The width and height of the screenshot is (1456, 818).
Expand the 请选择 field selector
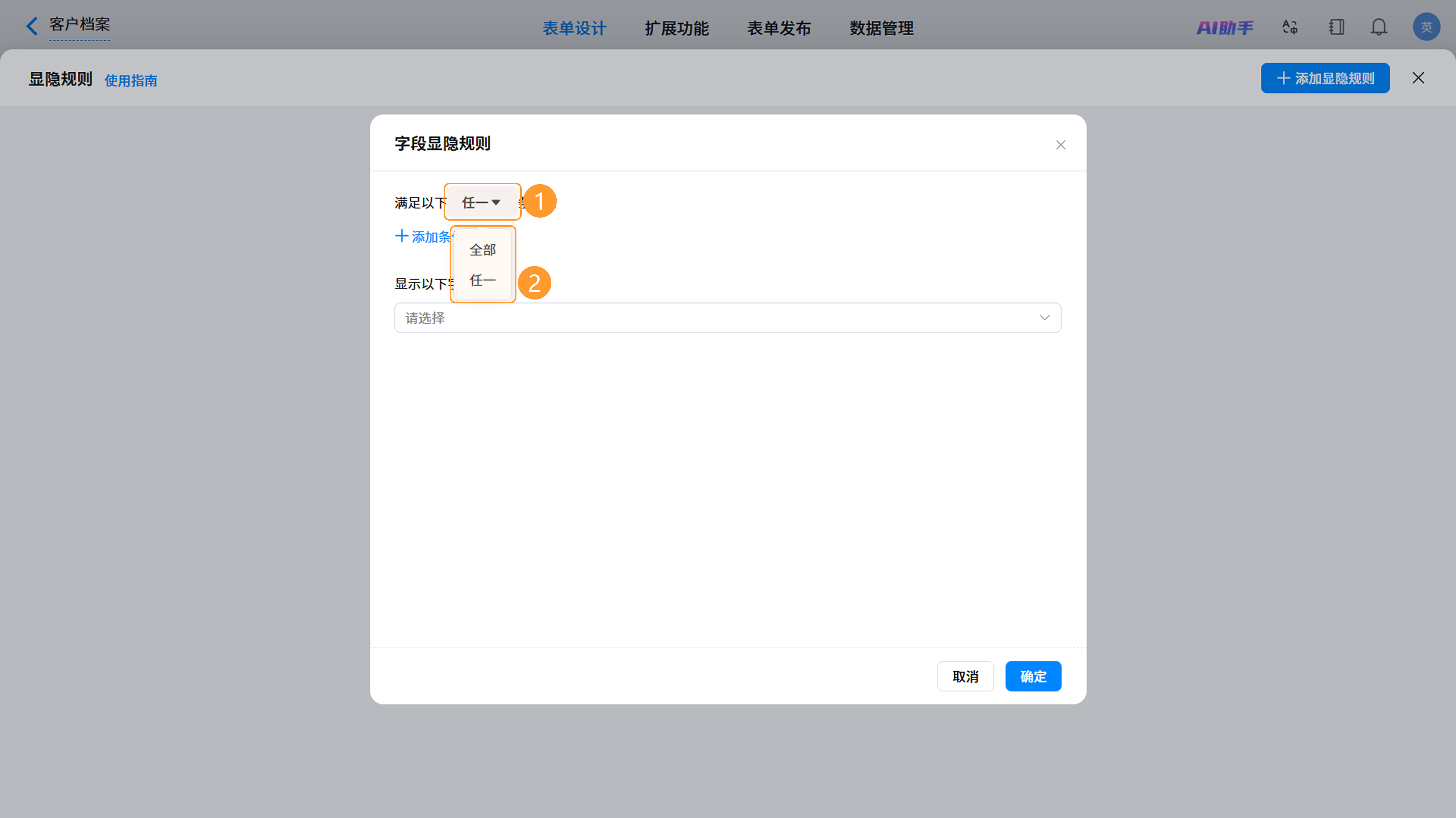728,318
